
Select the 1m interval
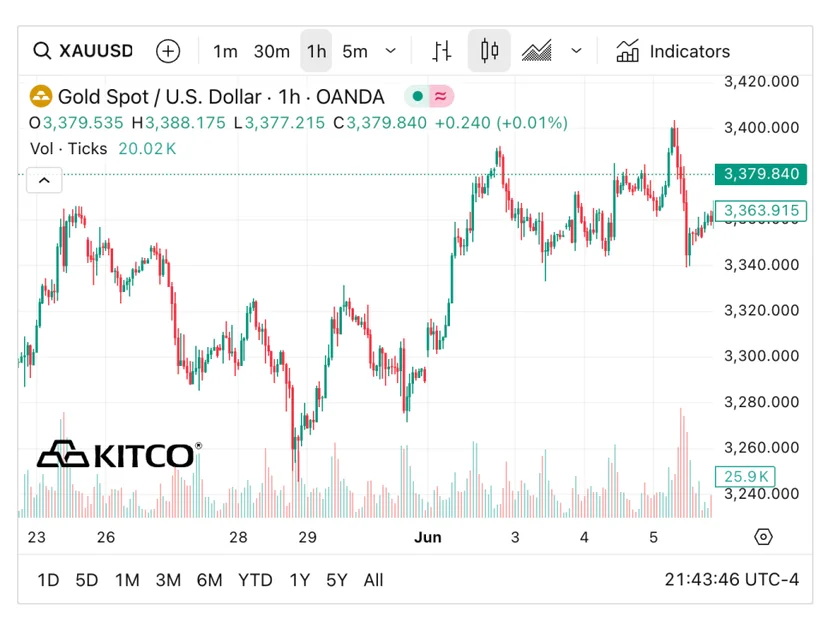click(x=225, y=51)
